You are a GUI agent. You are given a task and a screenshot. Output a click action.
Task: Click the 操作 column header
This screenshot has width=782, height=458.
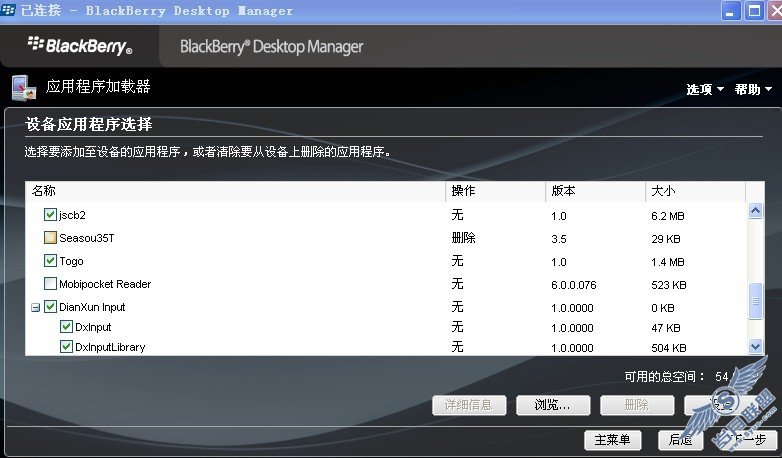pyautogui.click(x=496, y=191)
